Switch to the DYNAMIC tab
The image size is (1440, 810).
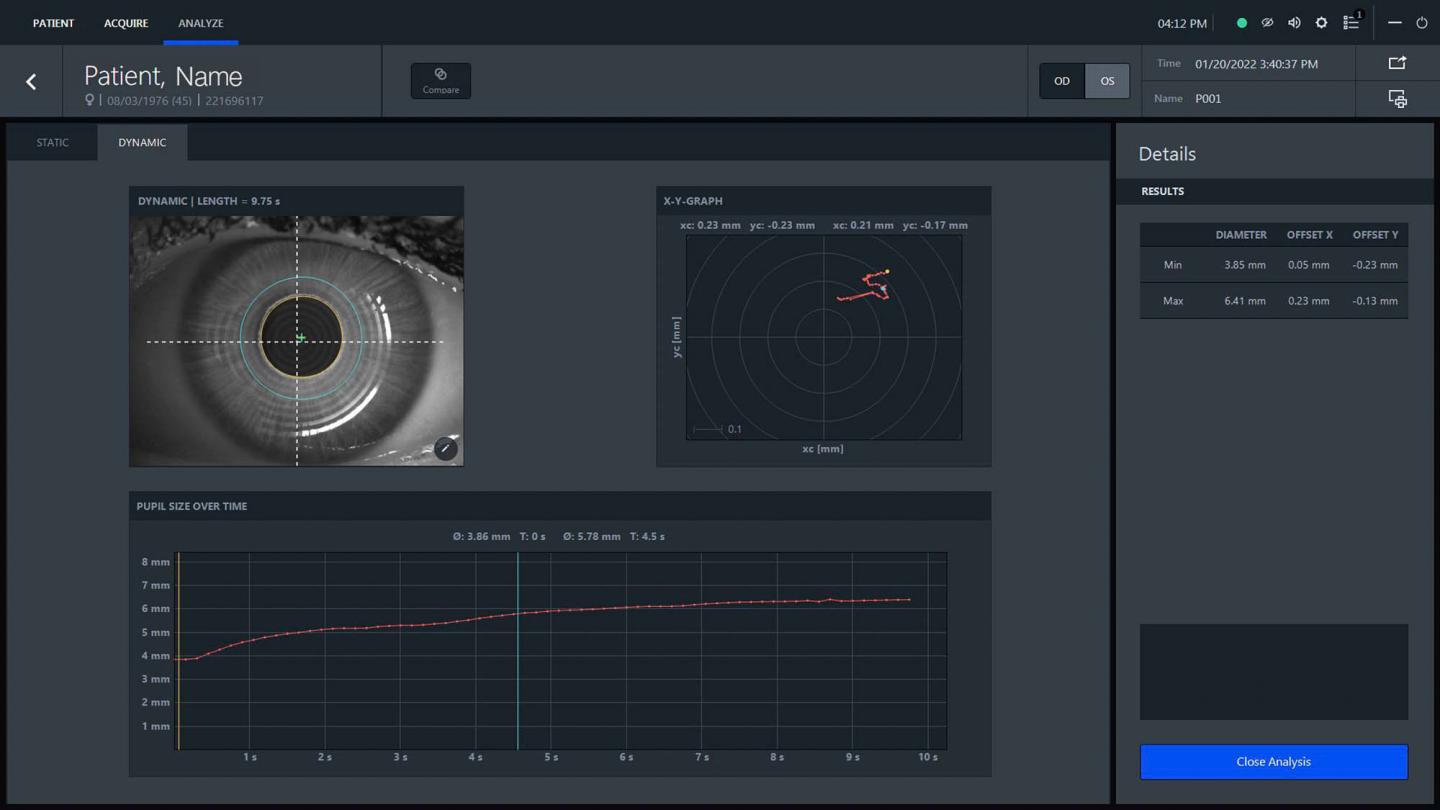point(142,142)
